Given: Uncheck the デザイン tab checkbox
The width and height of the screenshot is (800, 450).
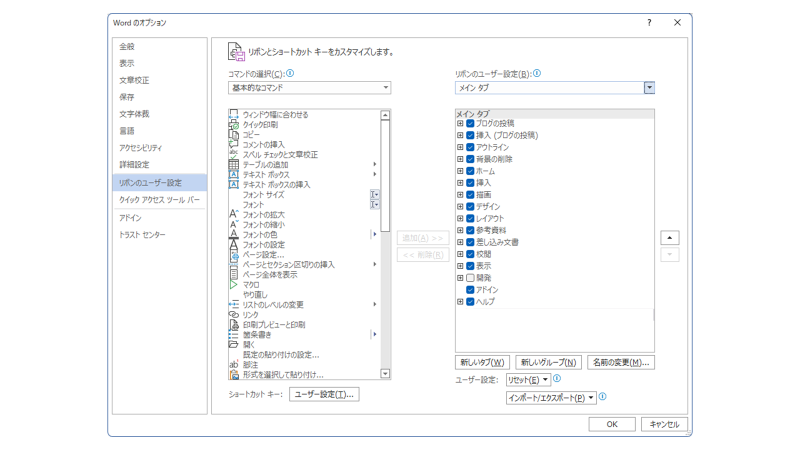Looking at the screenshot, I should click(x=470, y=207).
